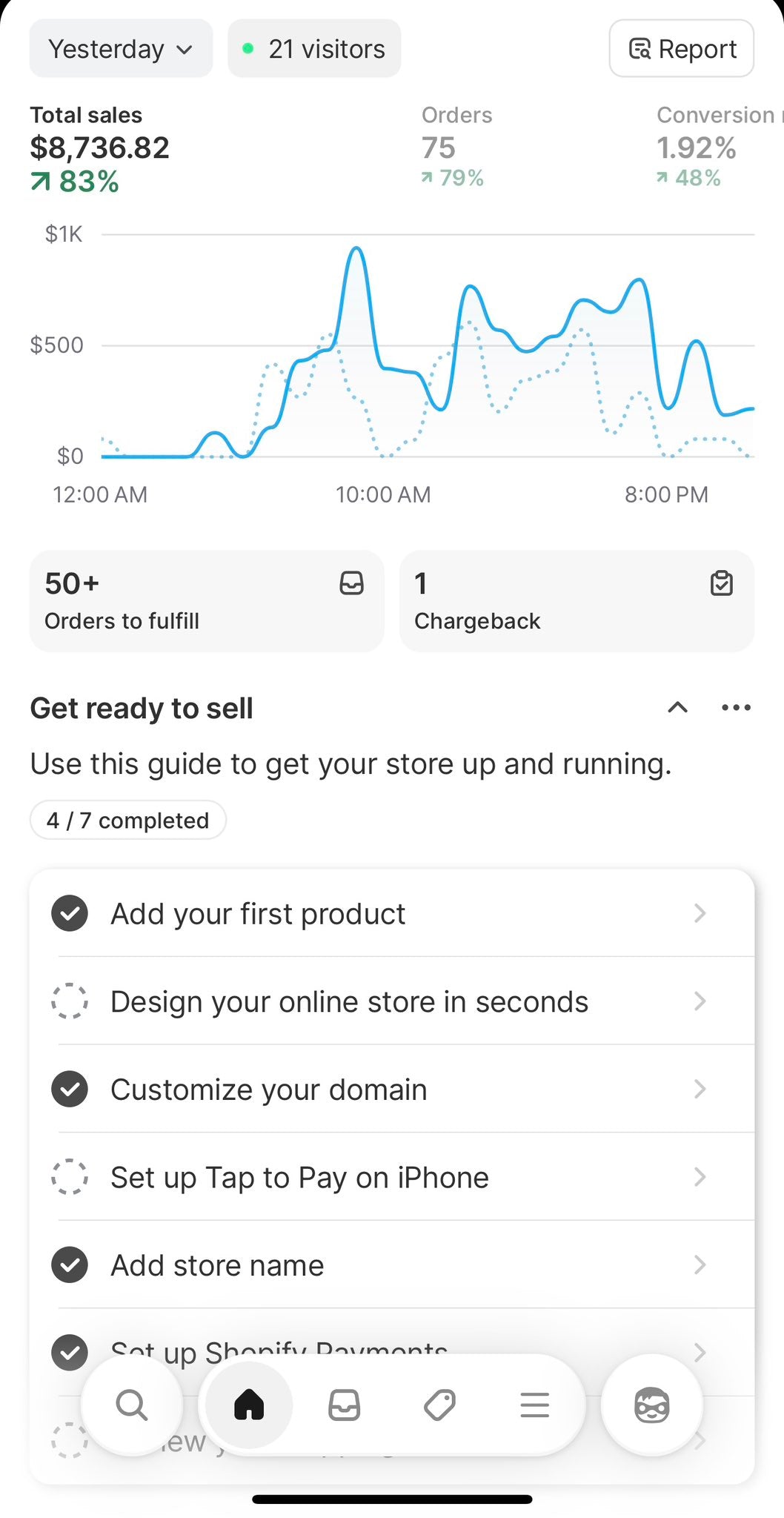
Task: Tap the 21 visitors live button
Action: pos(314,49)
